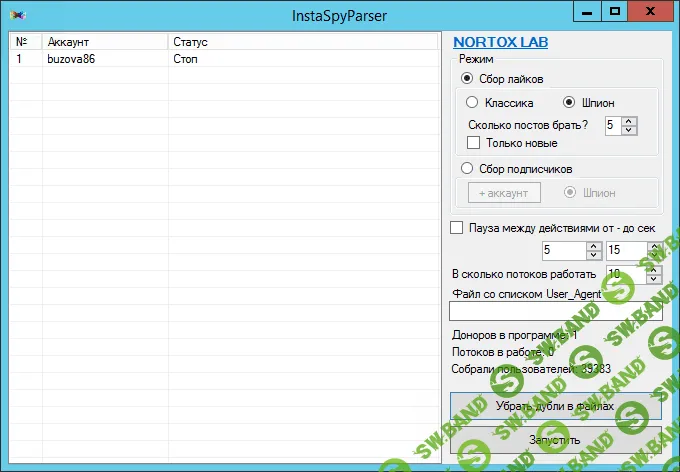Click the pause maximum field showing 15
The height and width of the screenshot is (472, 680).
627,250
